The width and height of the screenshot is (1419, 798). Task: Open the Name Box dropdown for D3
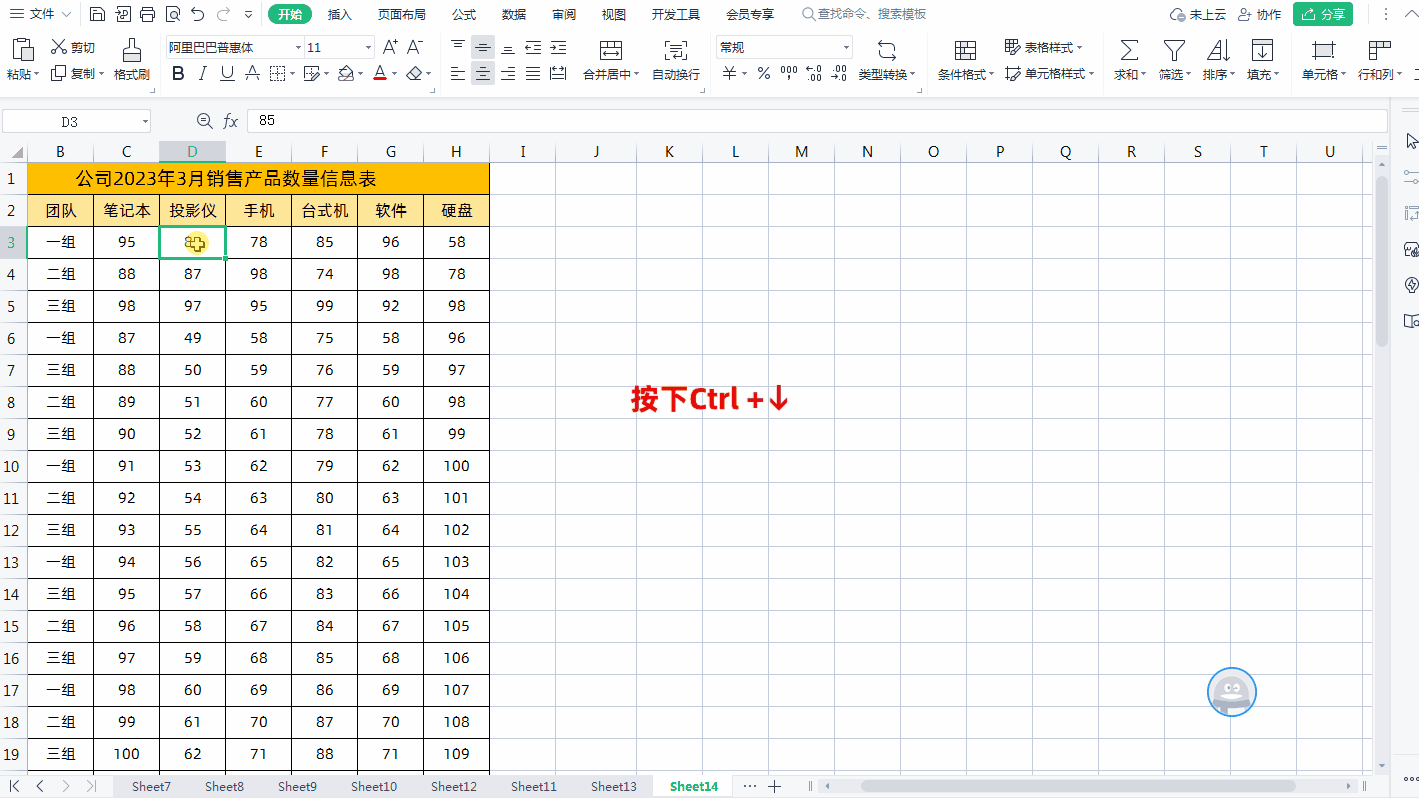click(x=145, y=122)
